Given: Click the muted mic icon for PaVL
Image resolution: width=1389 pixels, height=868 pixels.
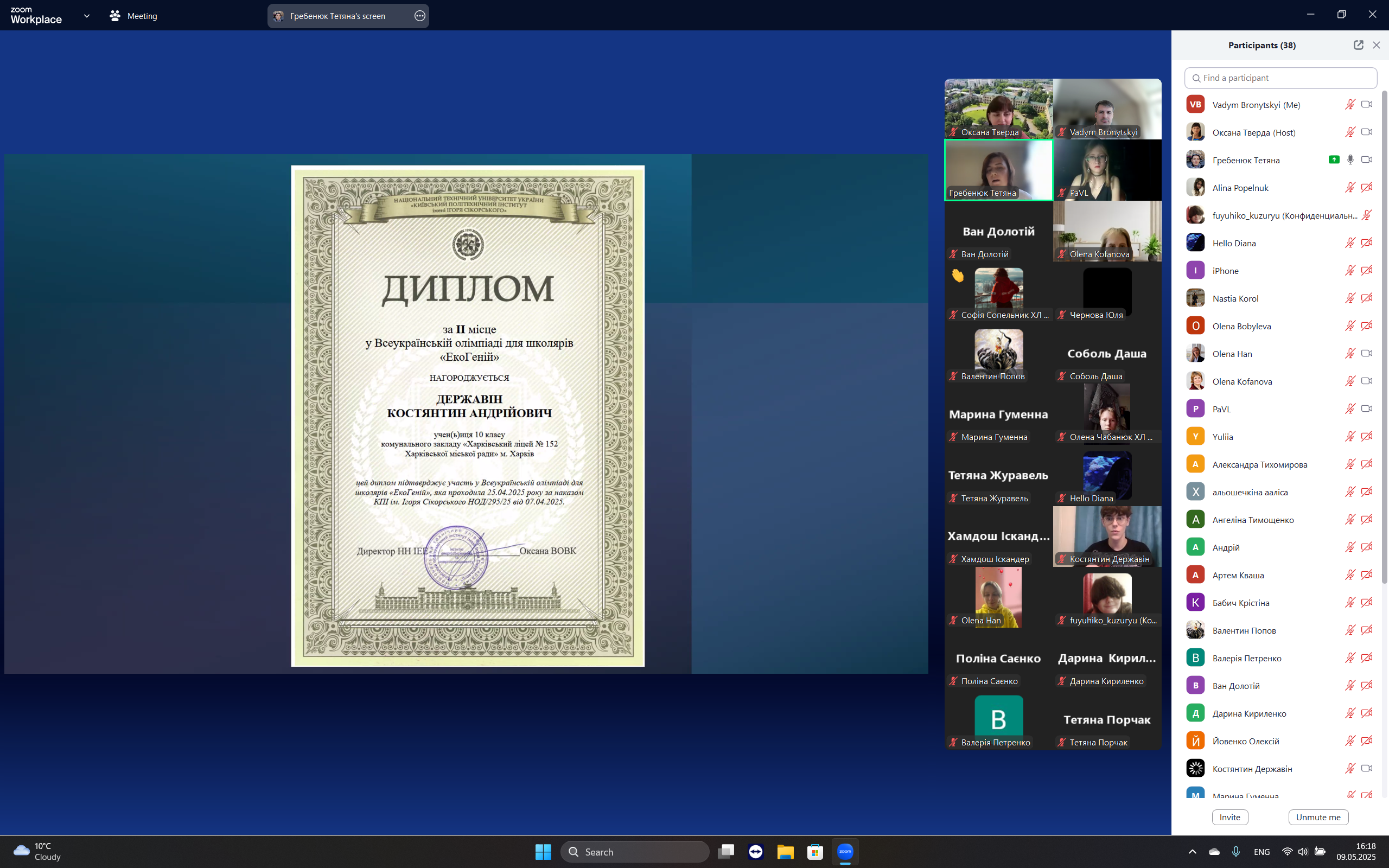Looking at the screenshot, I should (x=1350, y=409).
